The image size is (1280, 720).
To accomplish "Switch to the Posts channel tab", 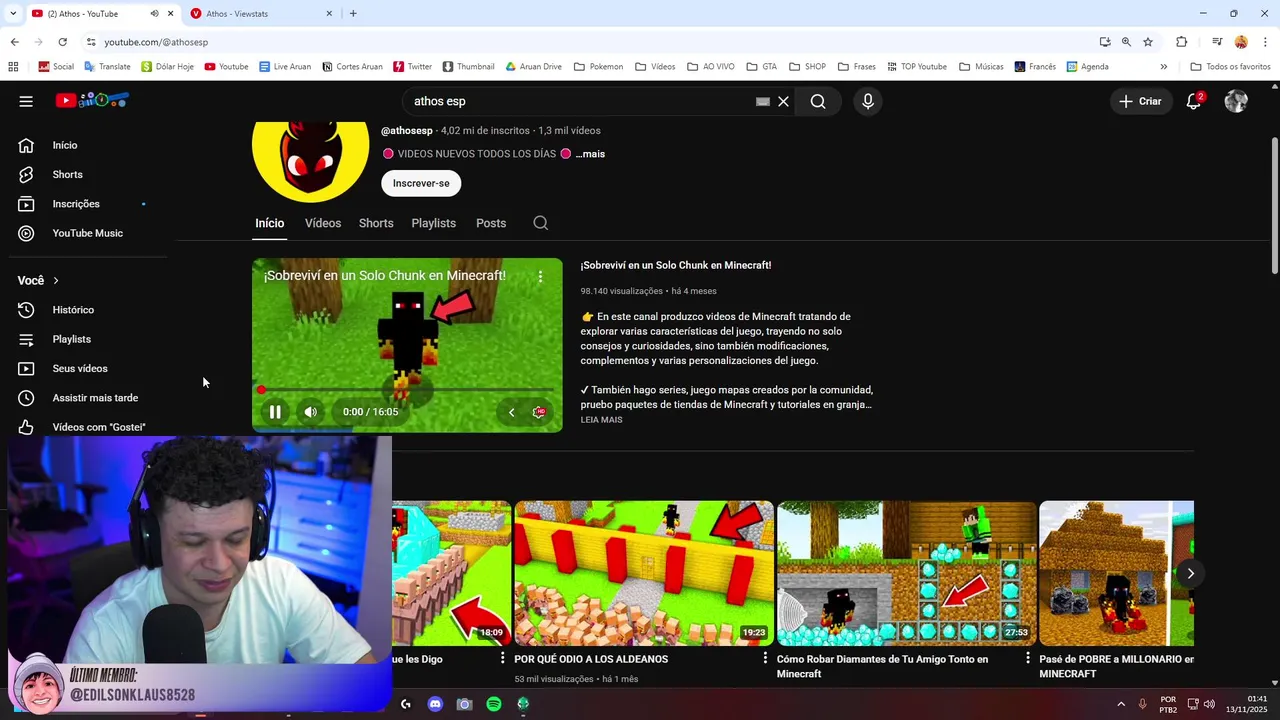I will tap(491, 223).
